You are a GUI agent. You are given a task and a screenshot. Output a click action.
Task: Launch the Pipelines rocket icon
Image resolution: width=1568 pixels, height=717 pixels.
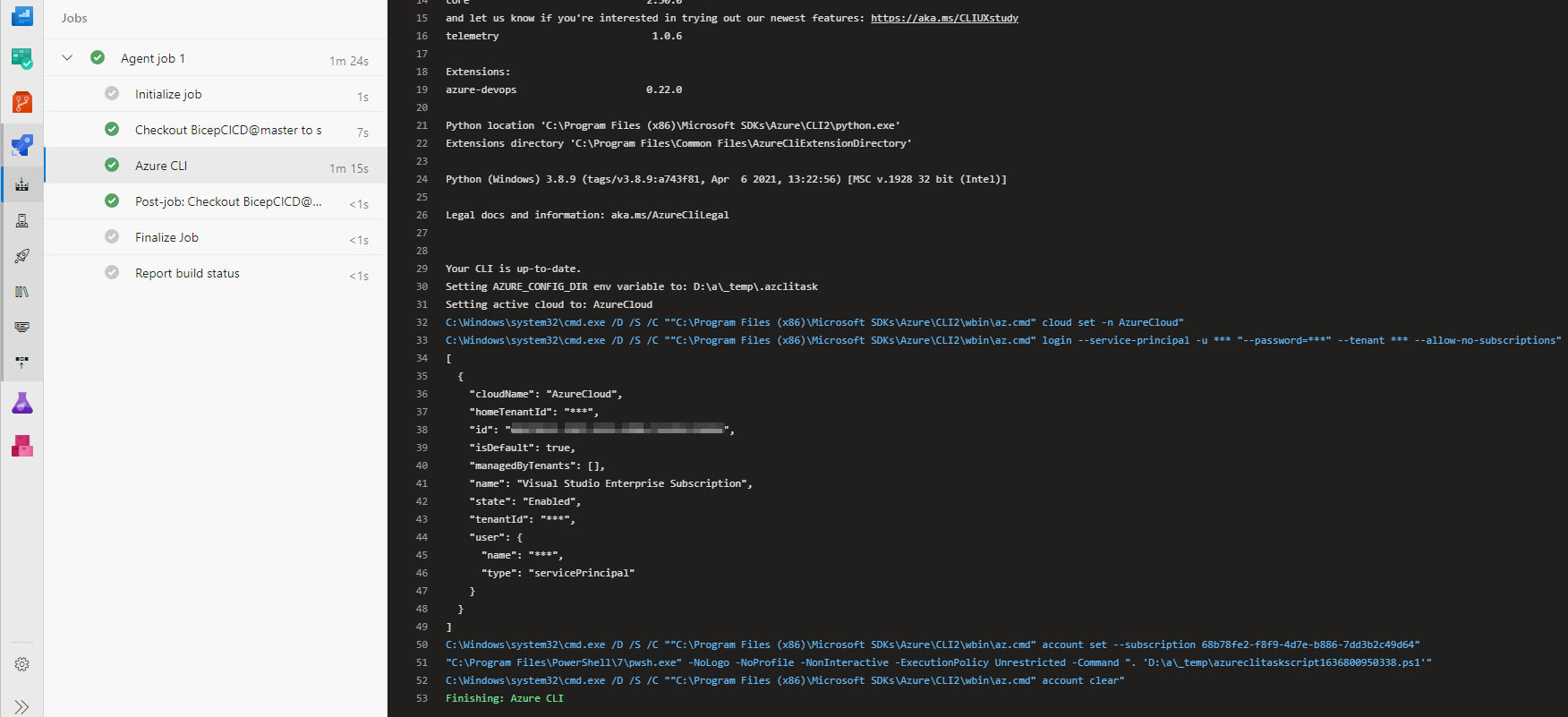coord(21,144)
